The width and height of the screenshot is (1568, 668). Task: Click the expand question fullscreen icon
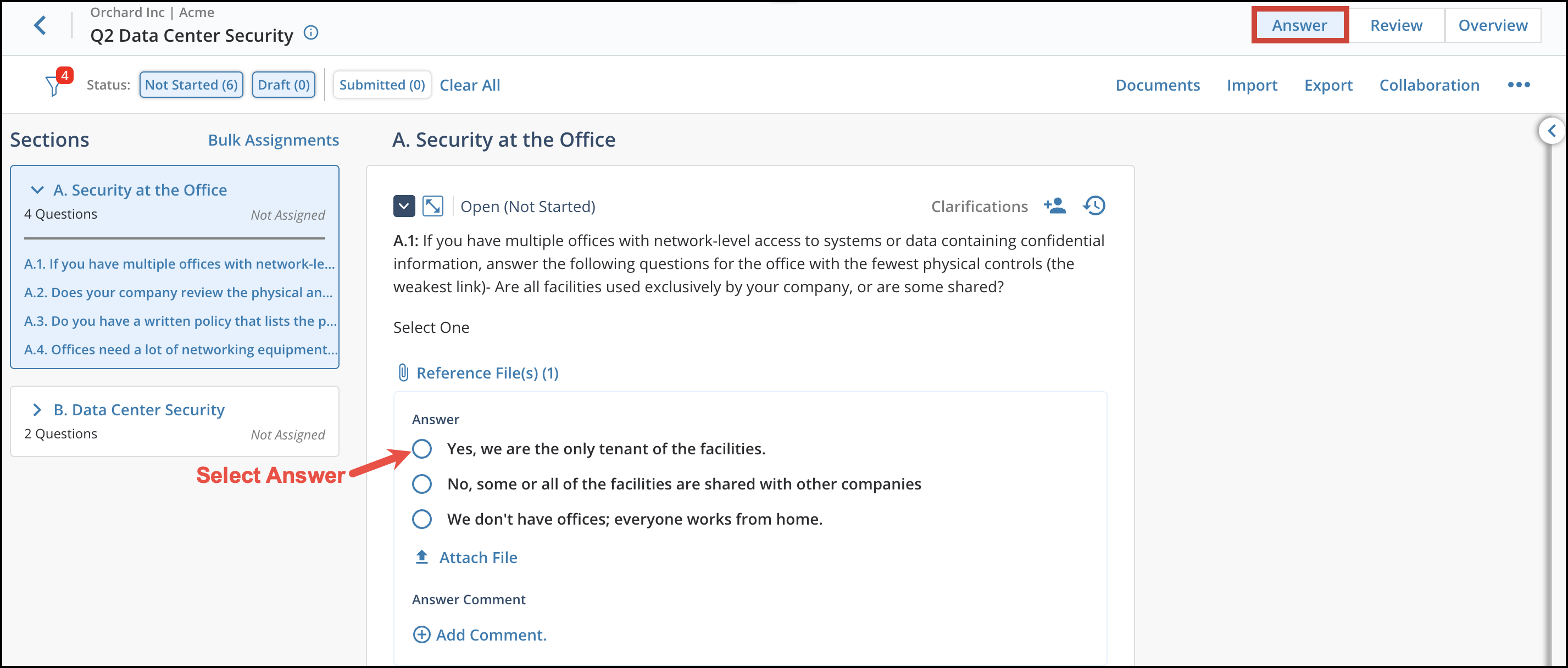coord(433,206)
